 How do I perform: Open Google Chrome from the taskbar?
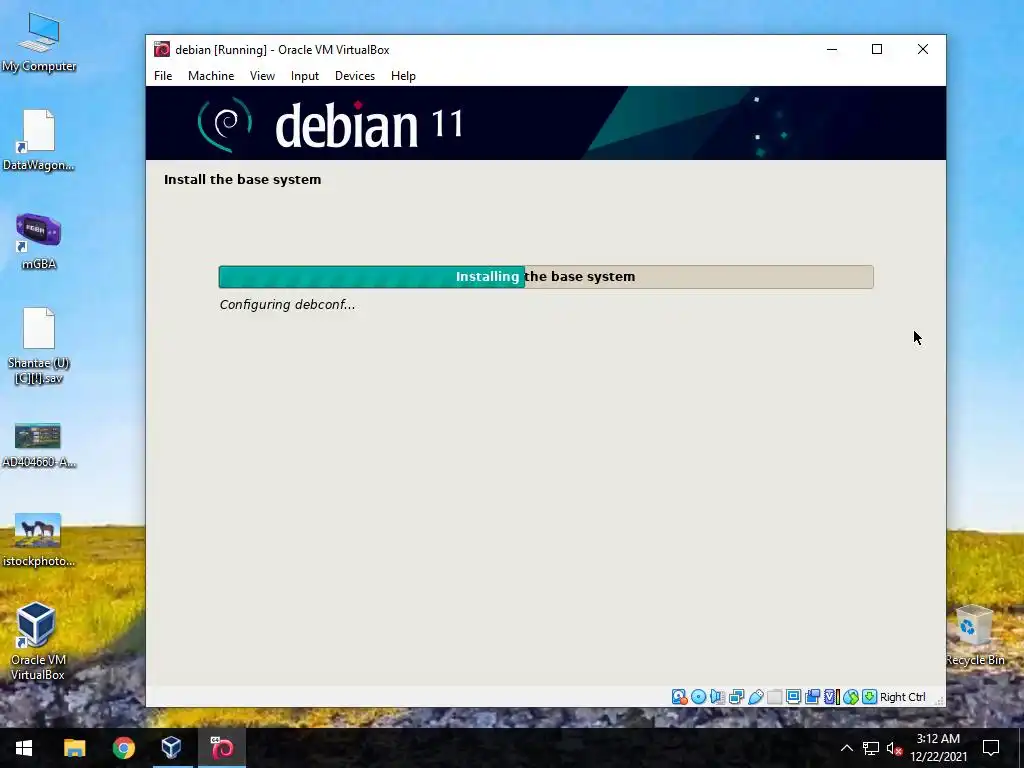click(123, 748)
